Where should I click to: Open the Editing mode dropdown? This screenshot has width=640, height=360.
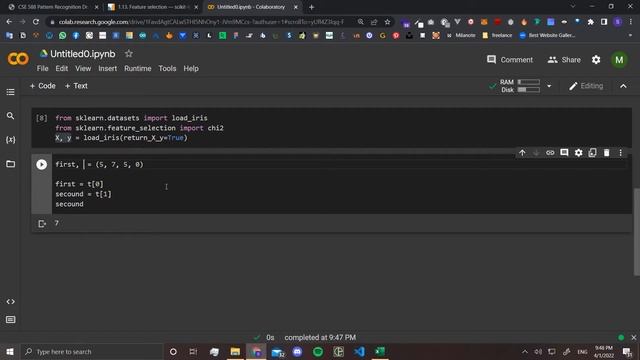point(586,86)
